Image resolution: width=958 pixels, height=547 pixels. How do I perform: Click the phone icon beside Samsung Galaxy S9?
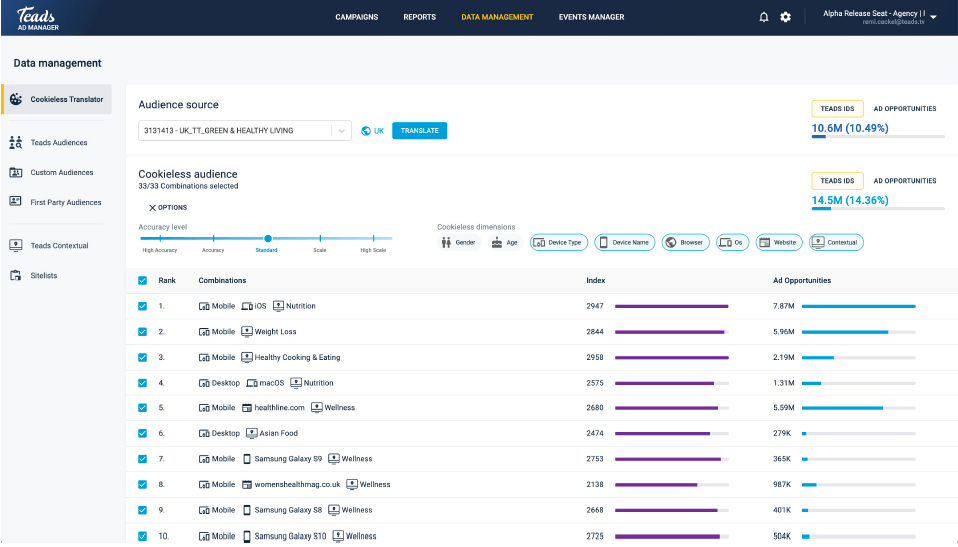point(247,459)
